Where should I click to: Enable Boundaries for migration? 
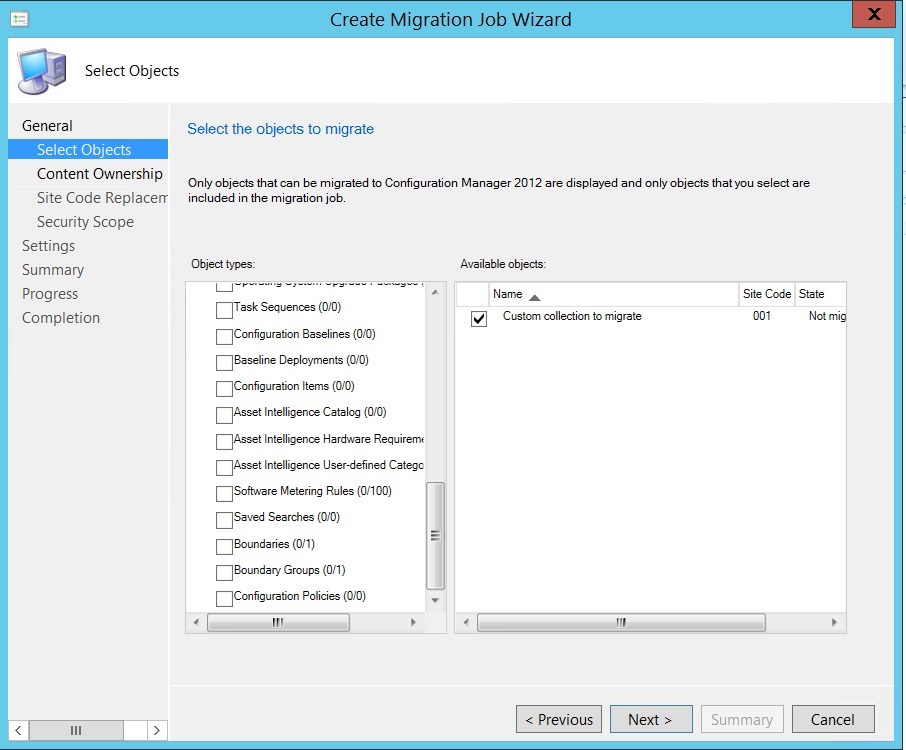225,544
